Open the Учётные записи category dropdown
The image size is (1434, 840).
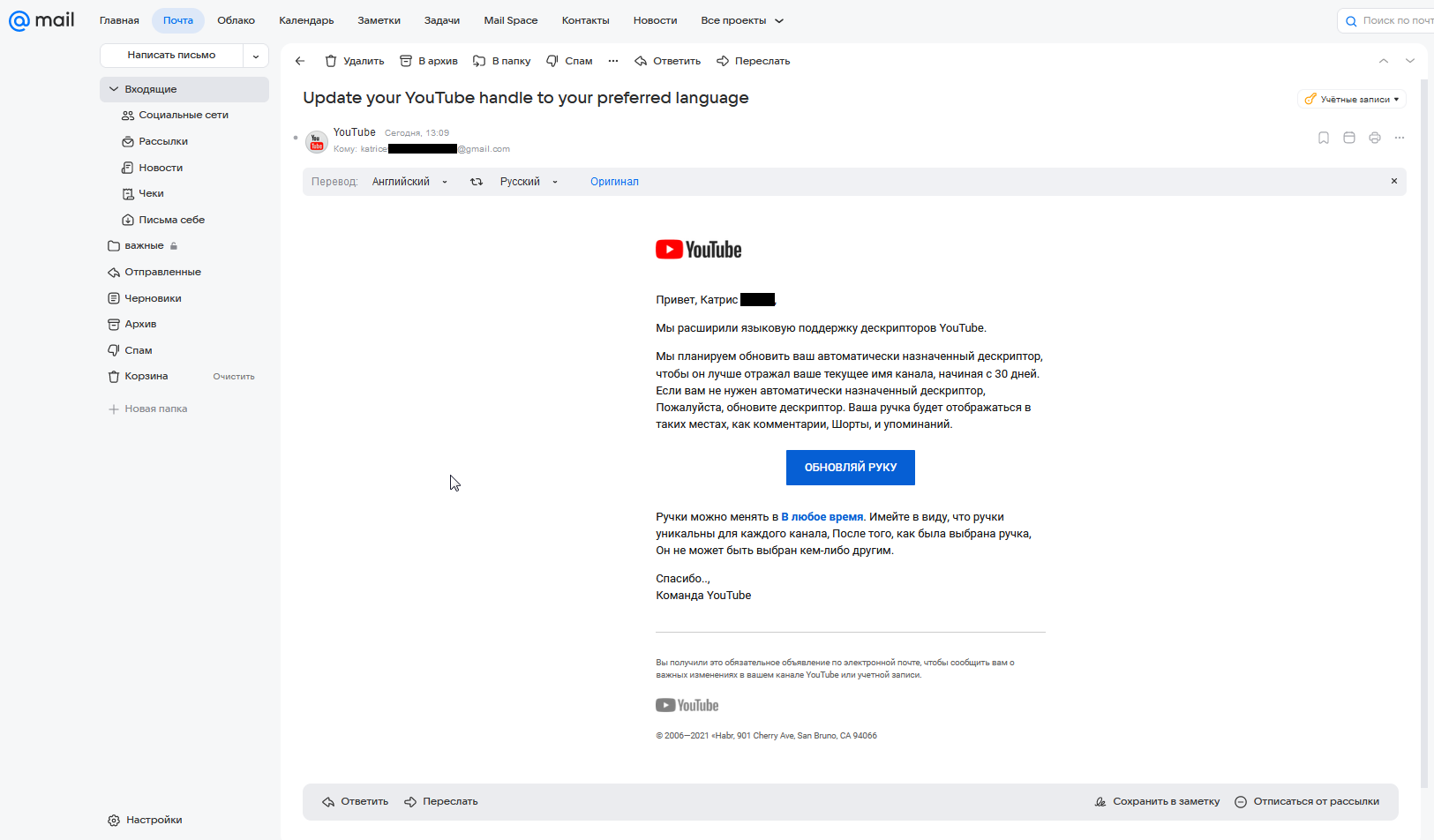click(x=1352, y=99)
